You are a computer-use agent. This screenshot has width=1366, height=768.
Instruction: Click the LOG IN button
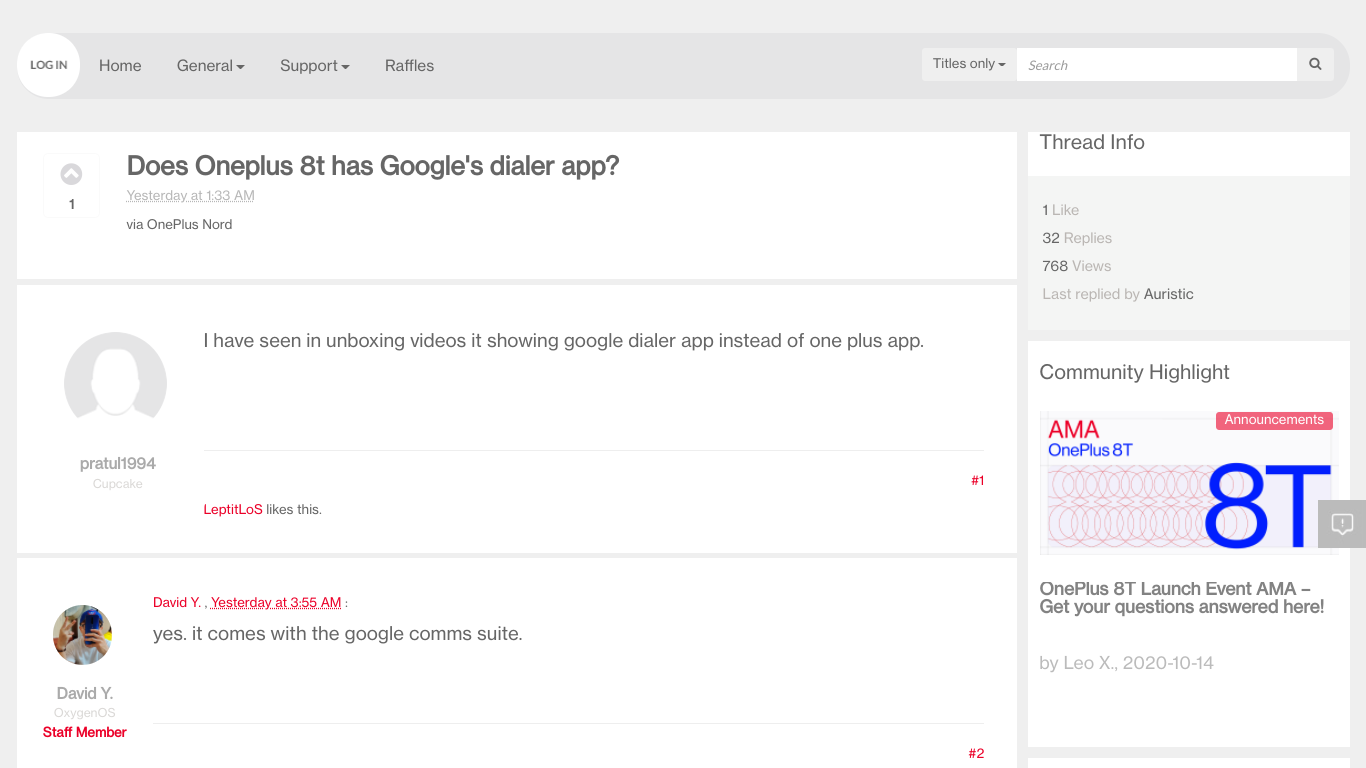48,65
